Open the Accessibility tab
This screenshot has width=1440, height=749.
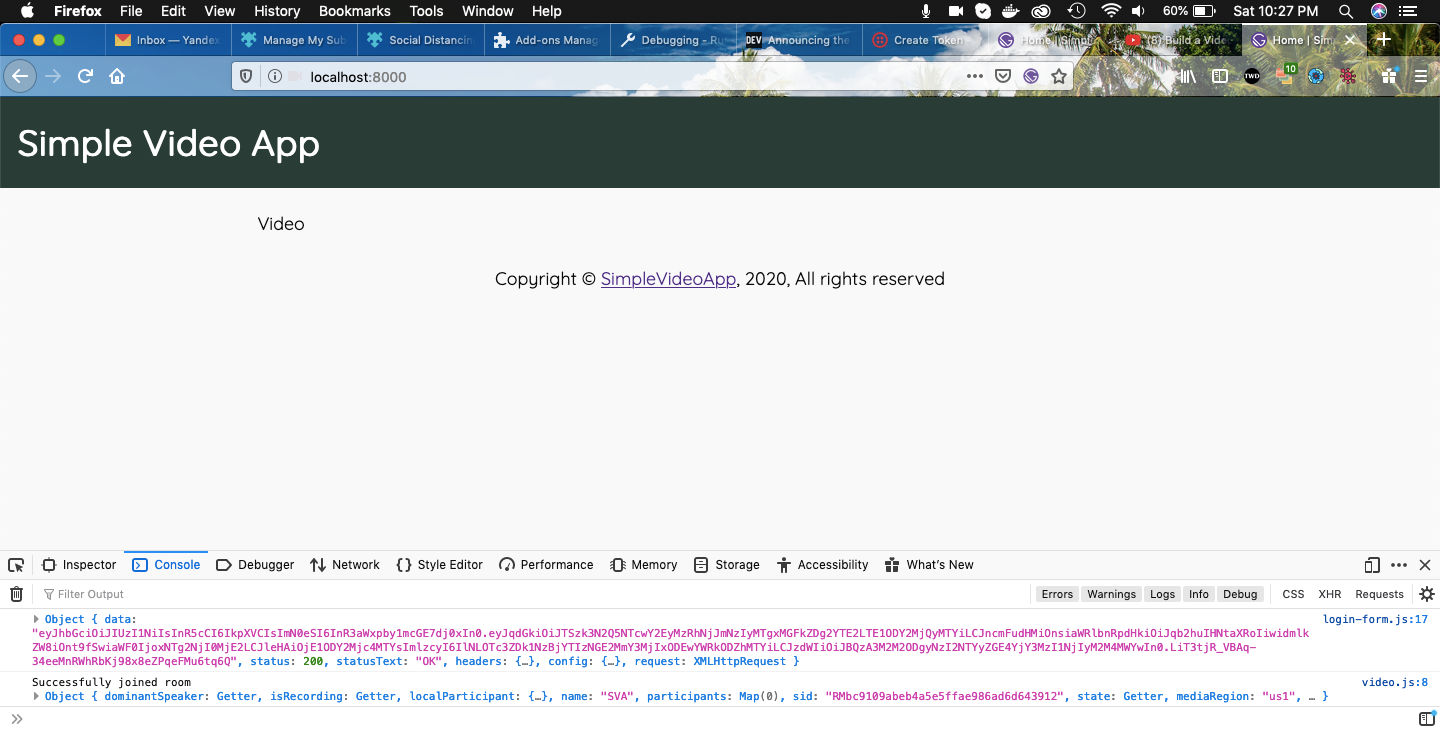point(822,565)
